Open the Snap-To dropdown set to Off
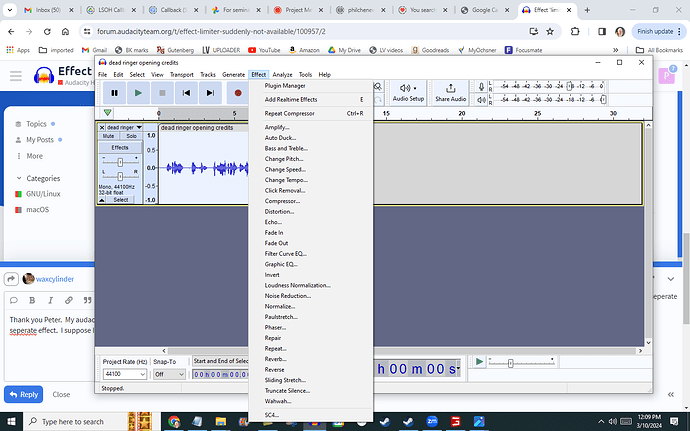 point(169,373)
